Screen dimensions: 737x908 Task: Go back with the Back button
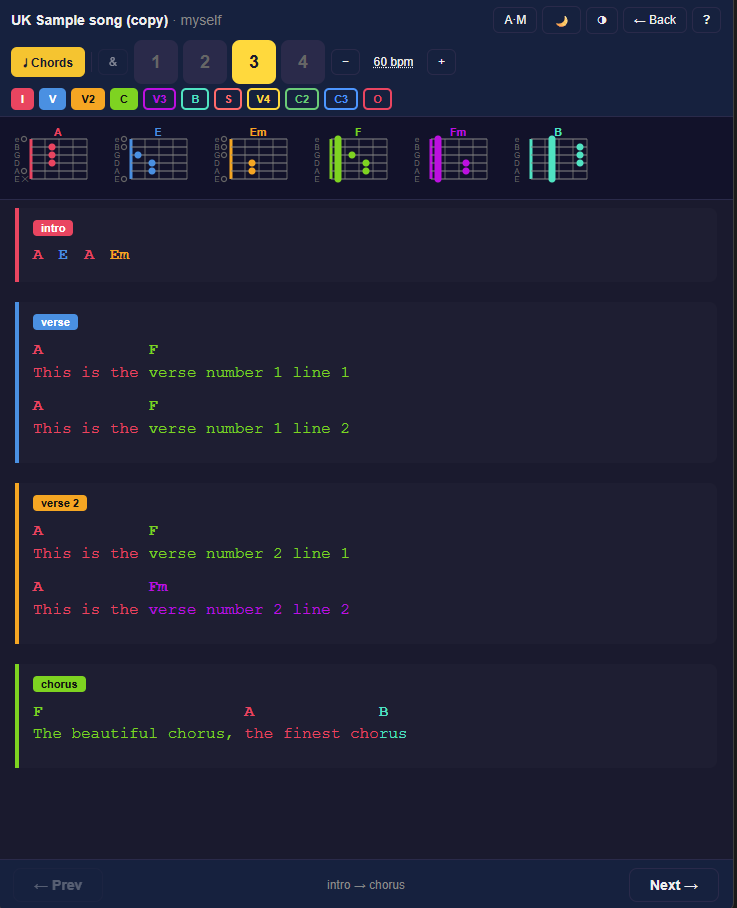pos(655,20)
